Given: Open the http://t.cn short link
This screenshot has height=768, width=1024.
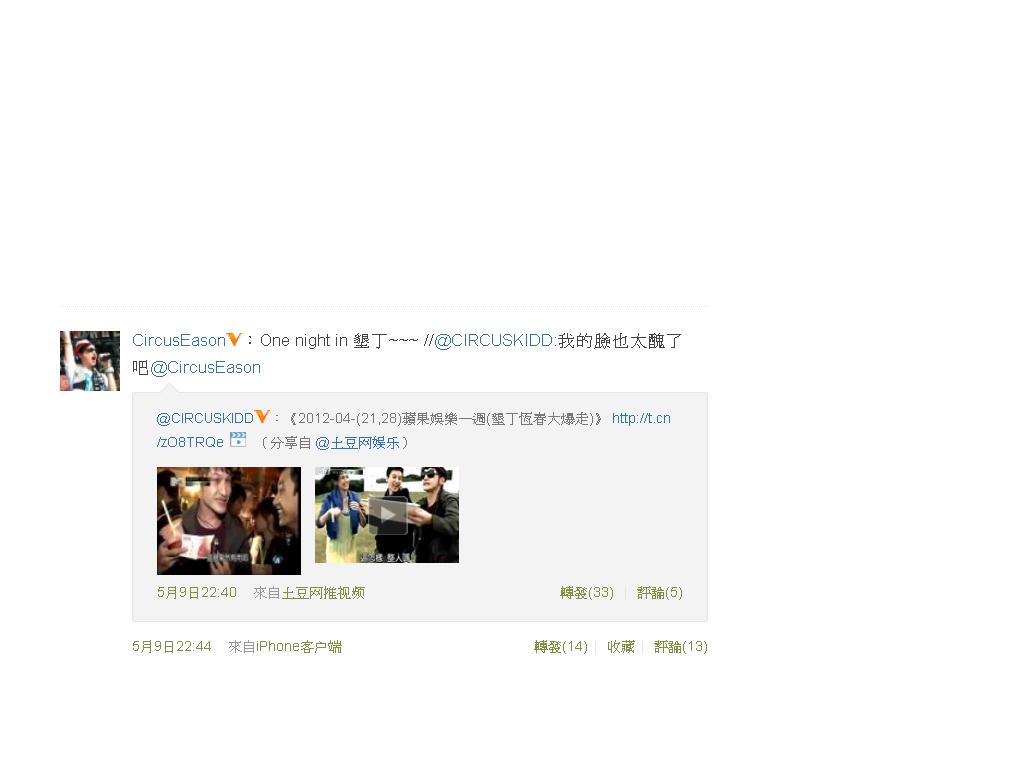Looking at the screenshot, I should click(413, 430).
